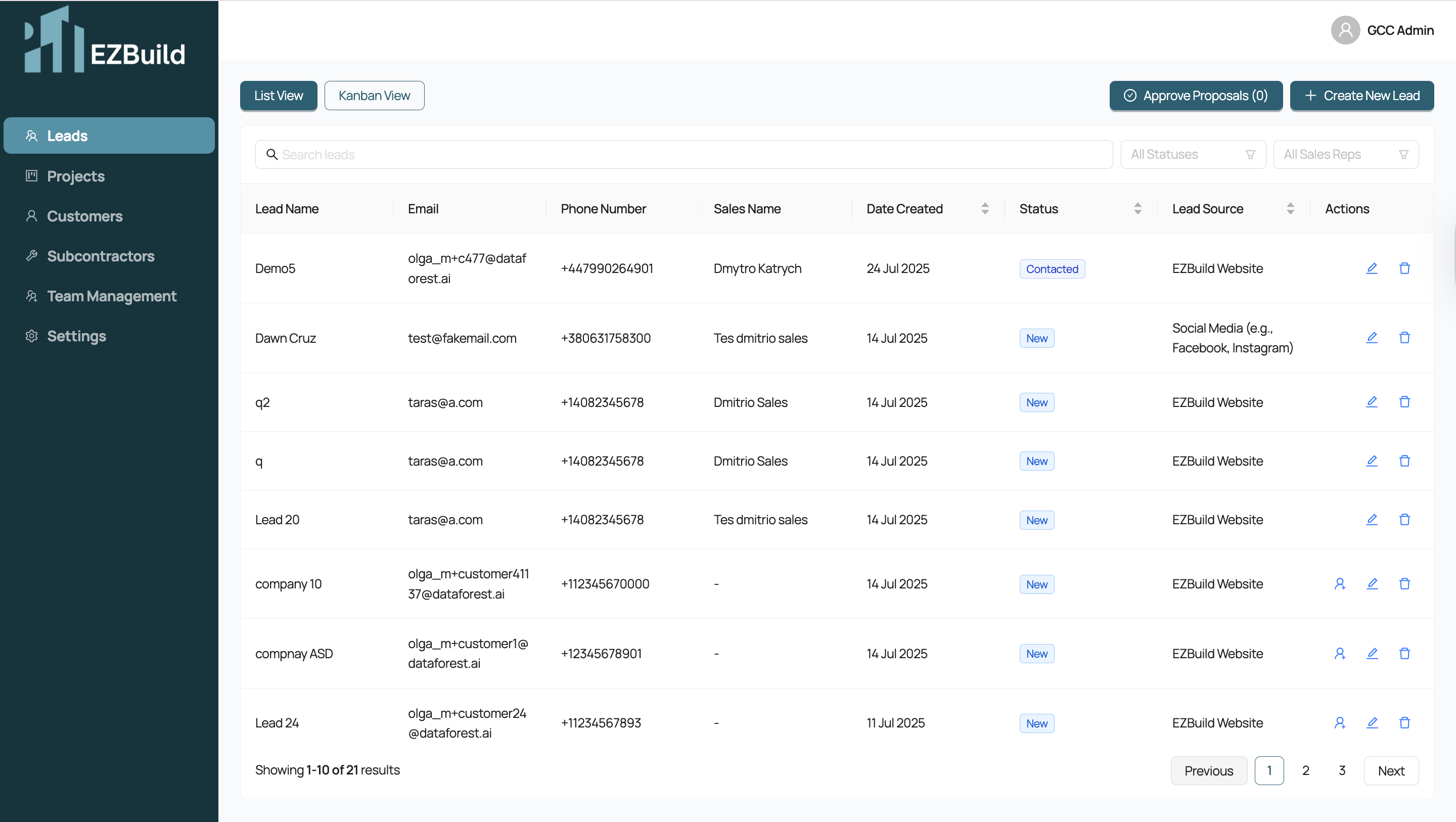Click phone number +112345670000

pos(605,584)
